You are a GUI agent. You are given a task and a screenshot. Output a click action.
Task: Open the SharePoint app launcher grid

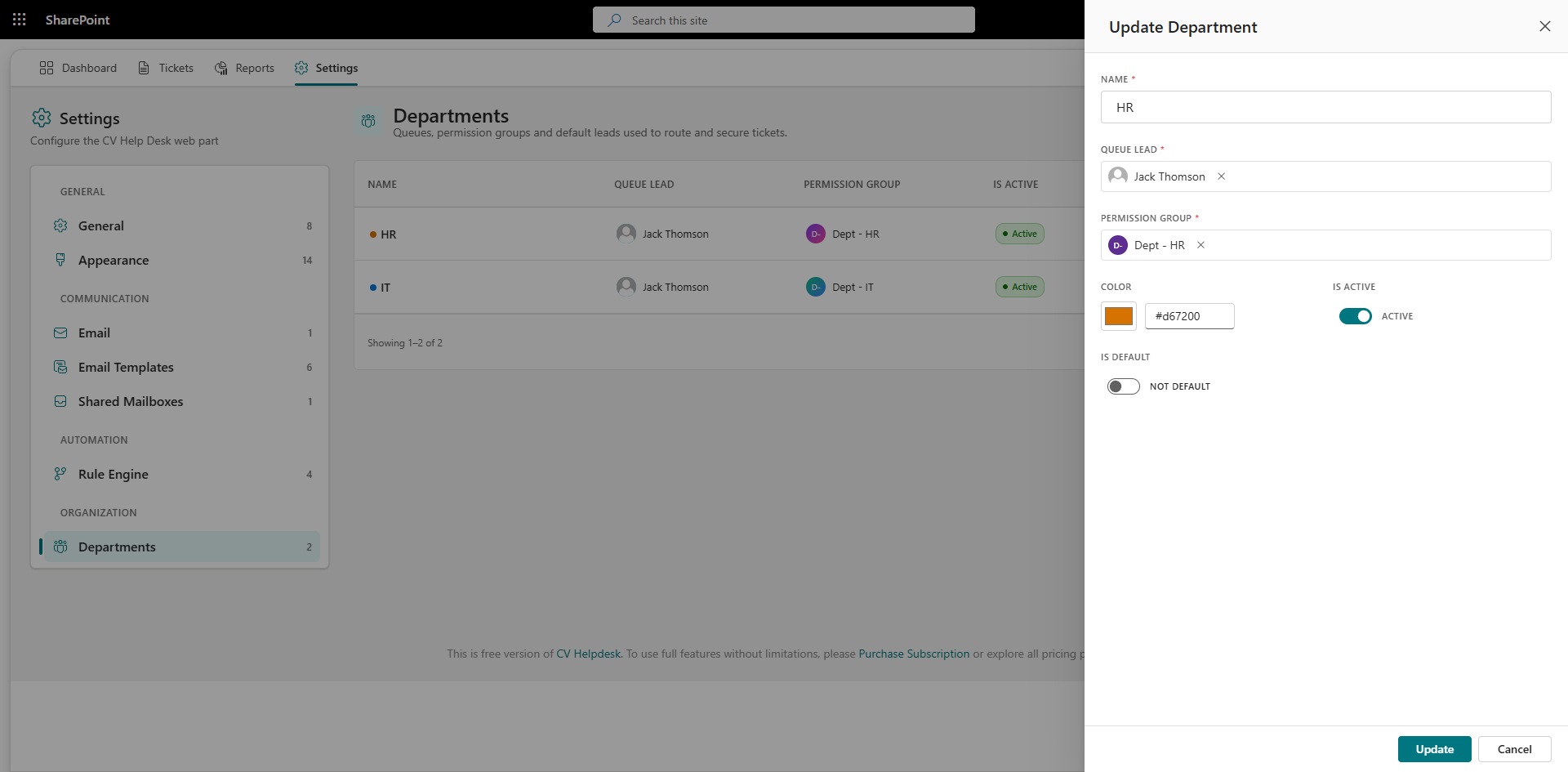coord(20,20)
